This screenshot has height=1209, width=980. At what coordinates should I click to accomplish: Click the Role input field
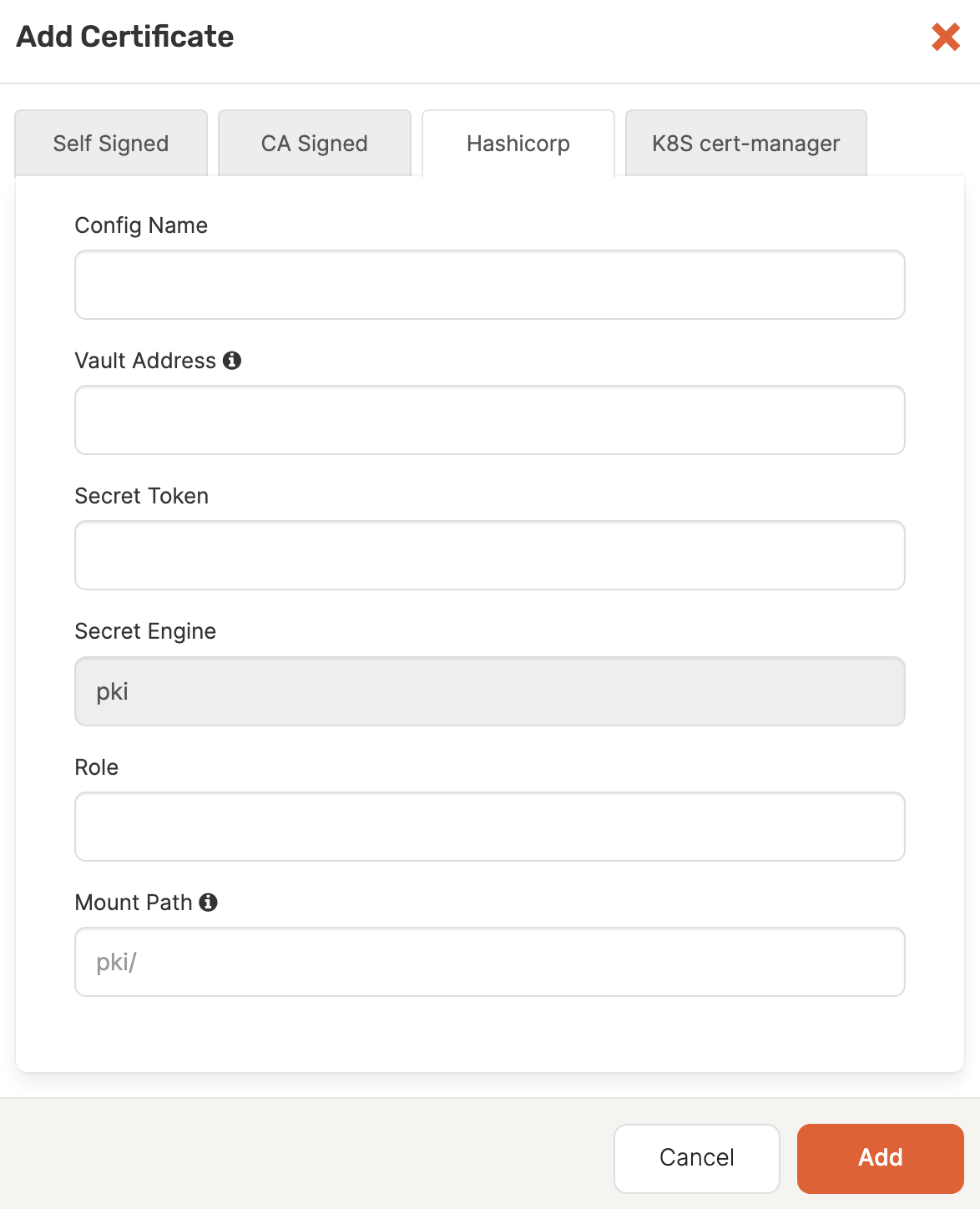pos(489,827)
